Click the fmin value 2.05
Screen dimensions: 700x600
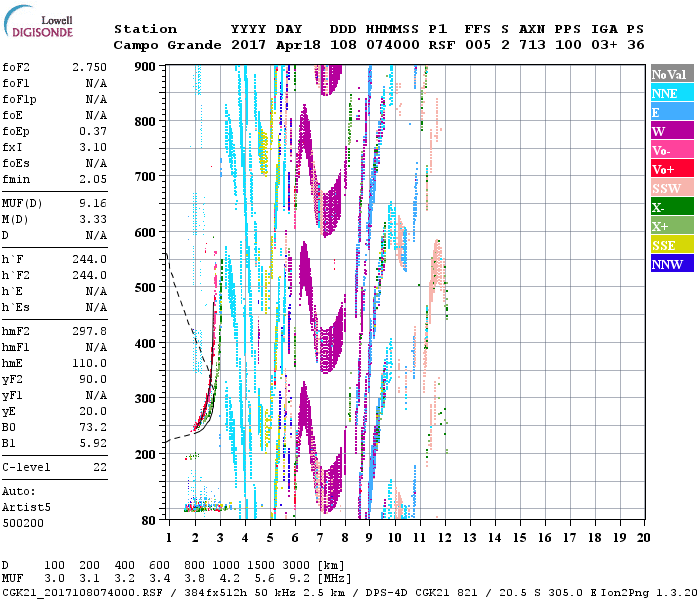[93, 179]
